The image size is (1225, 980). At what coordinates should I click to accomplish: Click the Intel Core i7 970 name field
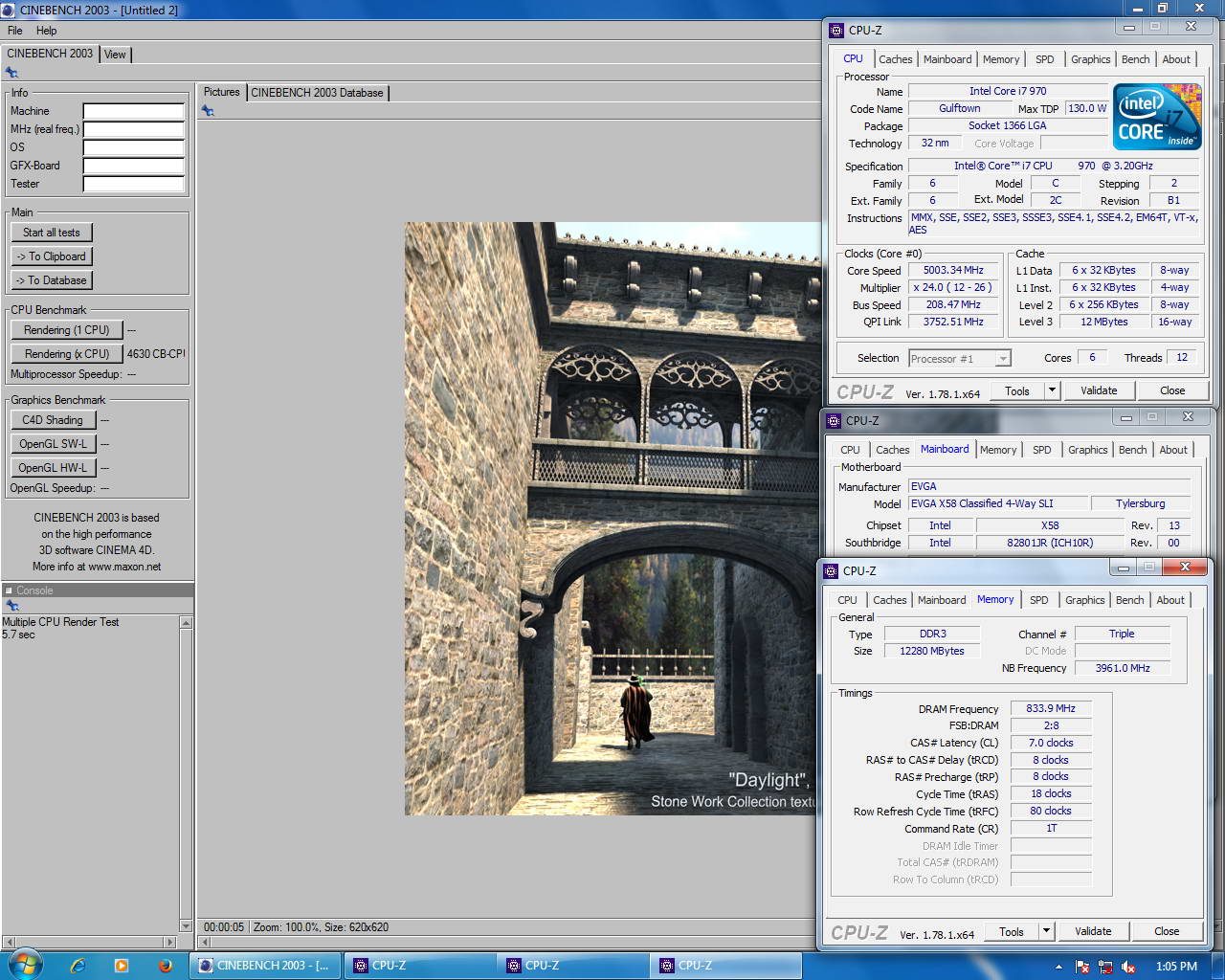click(1007, 92)
